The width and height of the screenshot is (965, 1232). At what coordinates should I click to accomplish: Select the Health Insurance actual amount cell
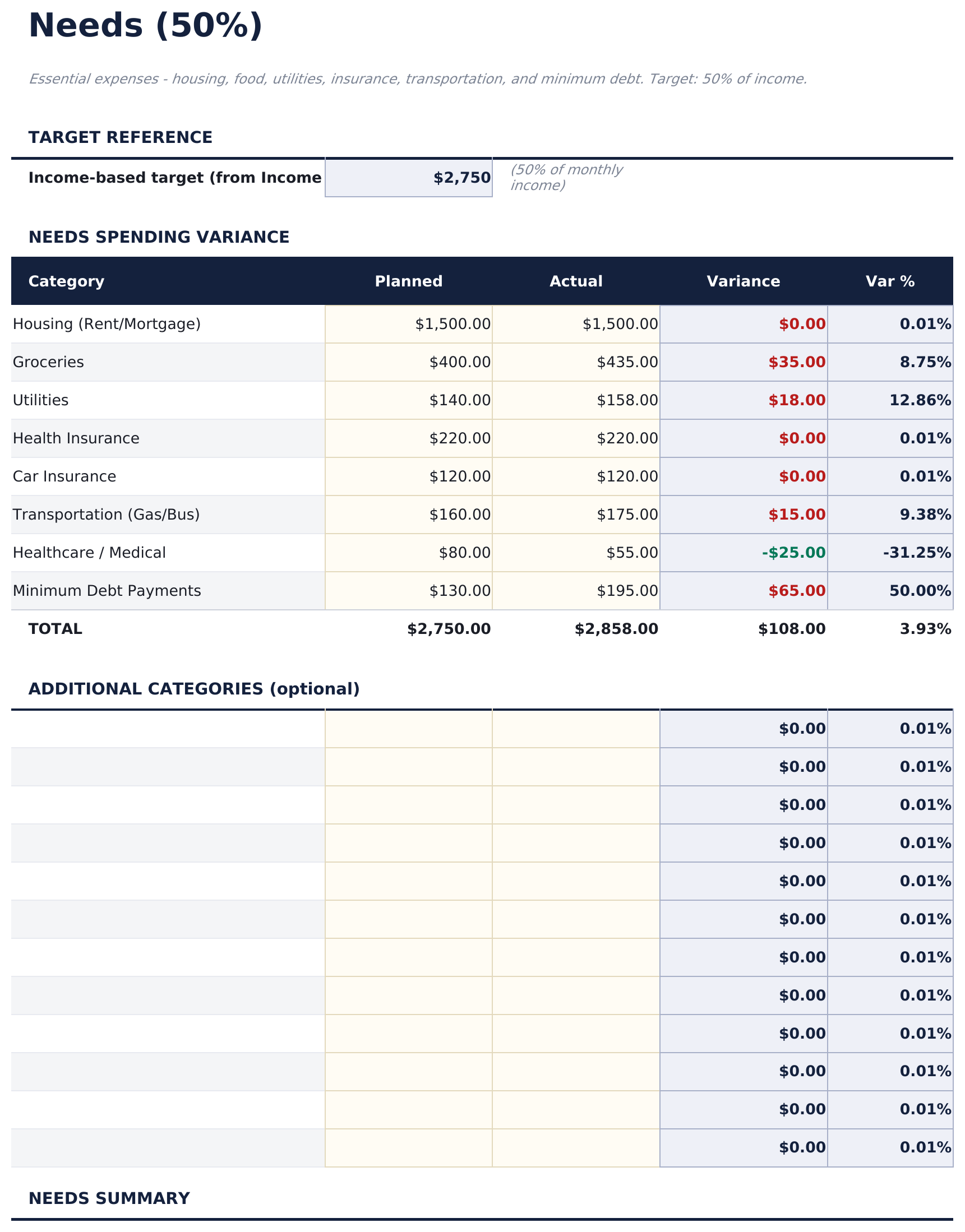pos(575,438)
